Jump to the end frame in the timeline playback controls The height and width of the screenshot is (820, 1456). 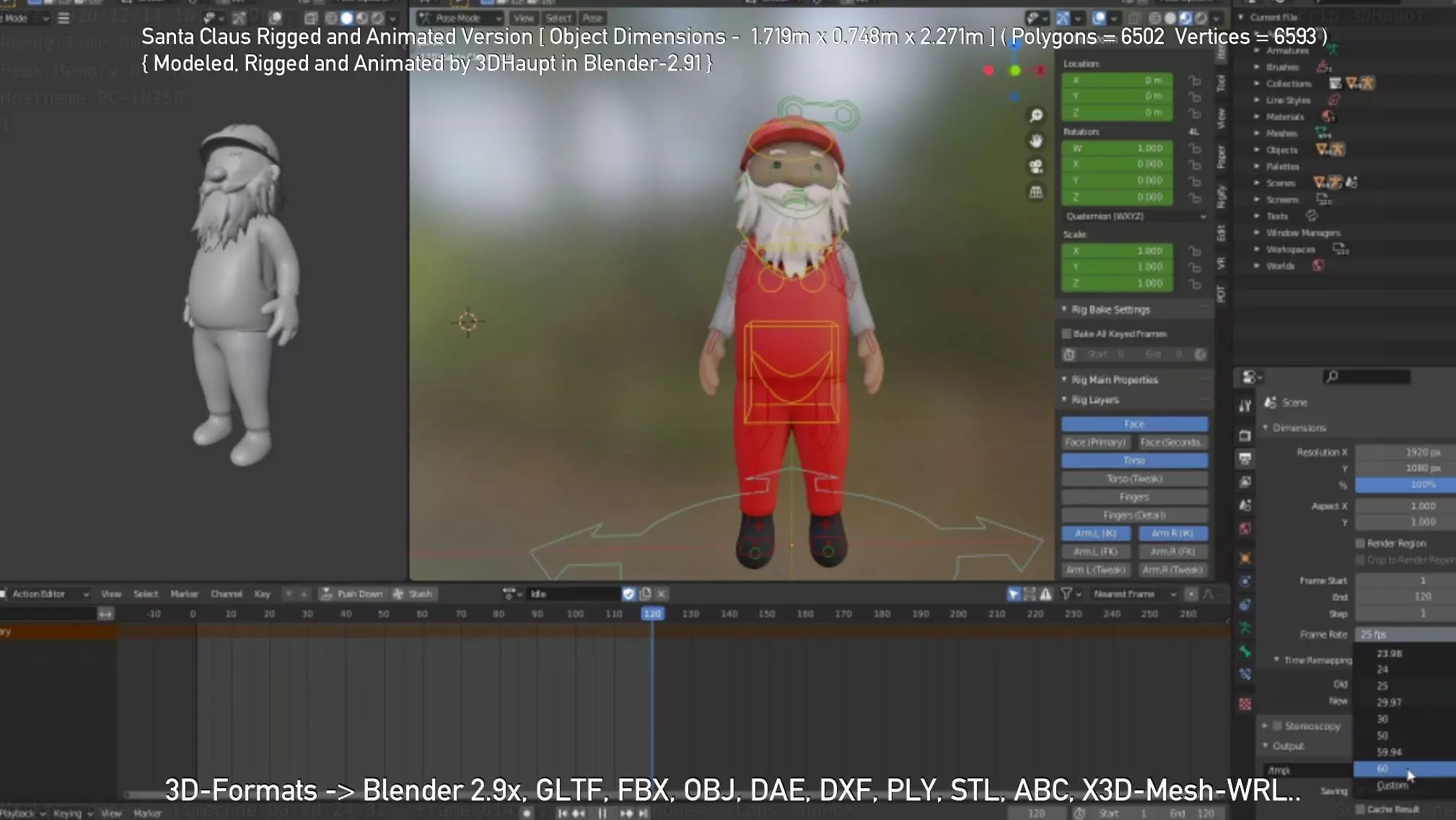[642, 813]
